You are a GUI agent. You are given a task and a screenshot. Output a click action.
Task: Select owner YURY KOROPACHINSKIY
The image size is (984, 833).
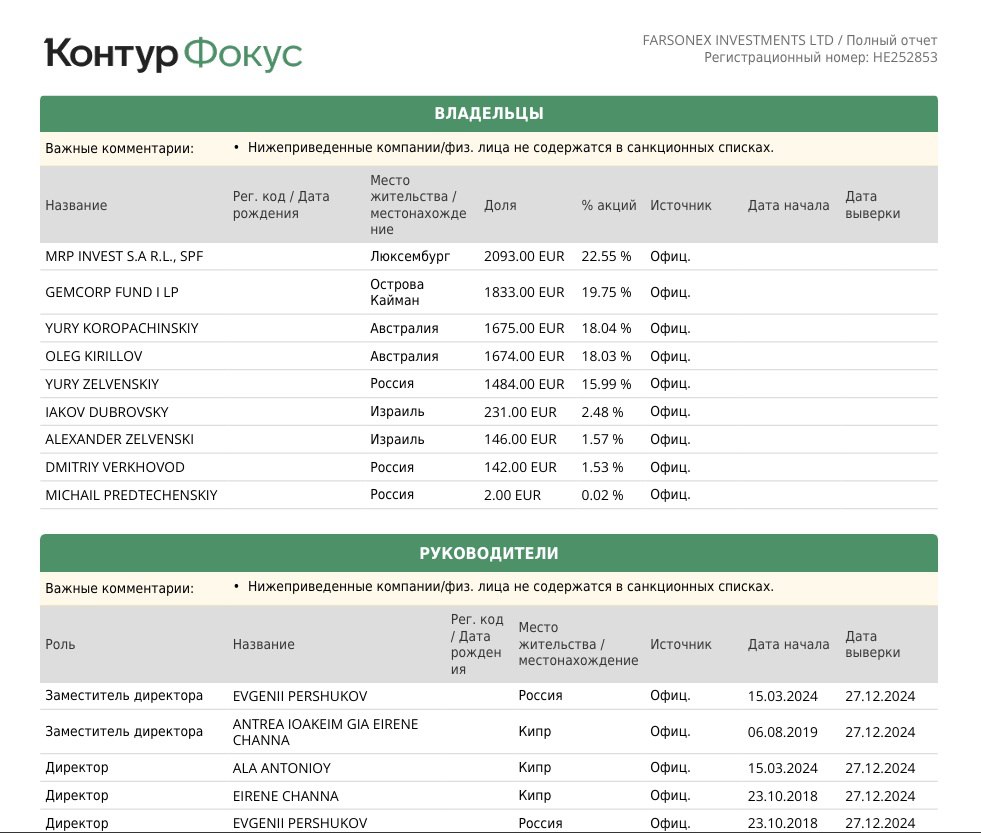[122, 328]
